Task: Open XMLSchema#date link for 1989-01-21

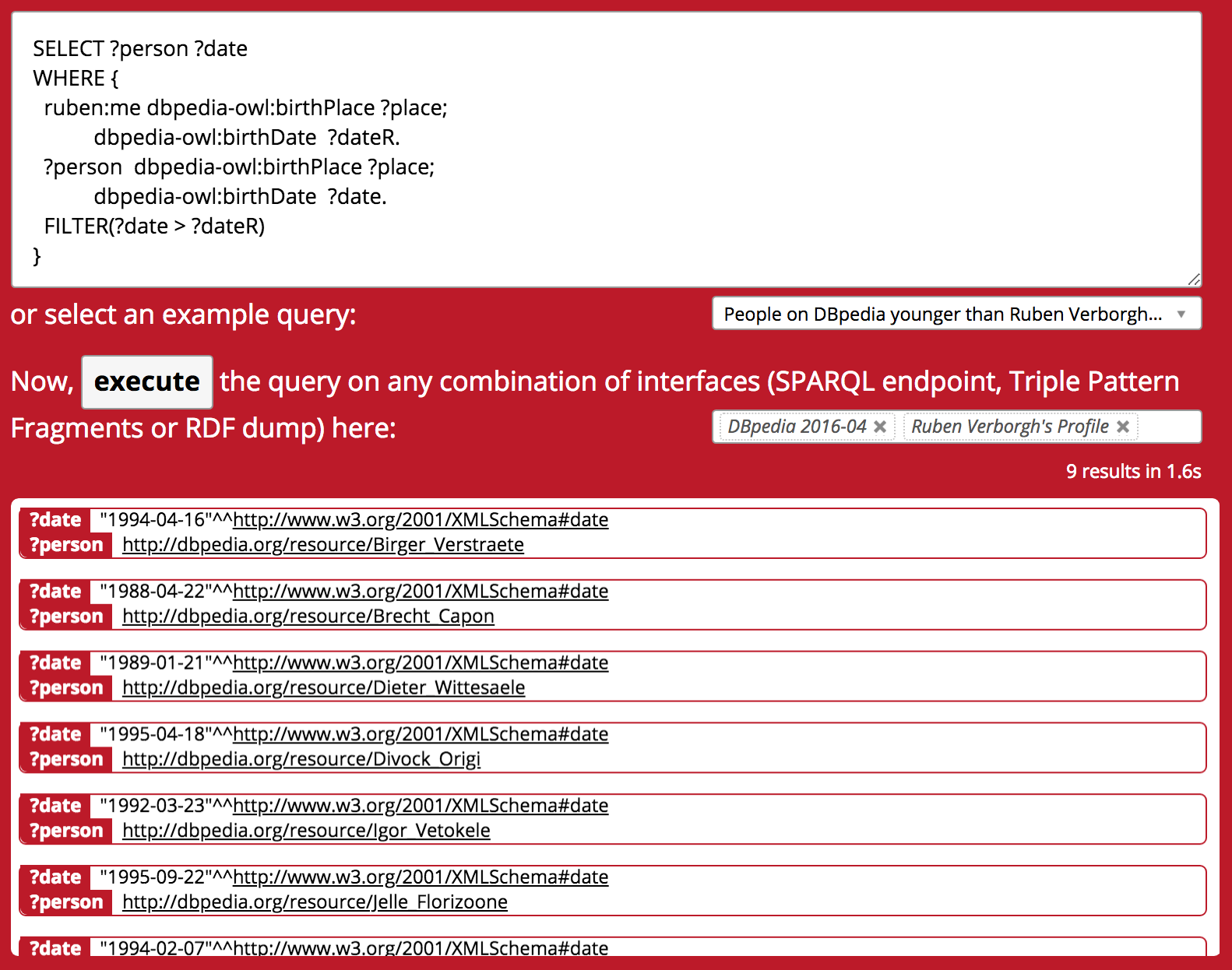Action: 421,662
